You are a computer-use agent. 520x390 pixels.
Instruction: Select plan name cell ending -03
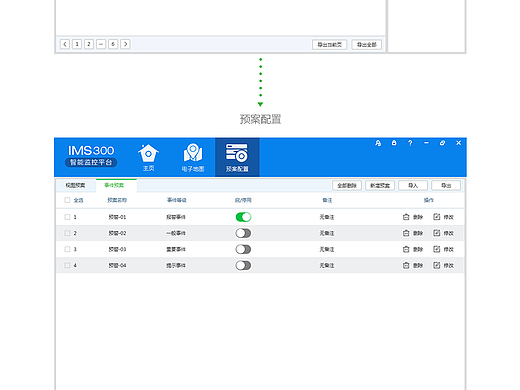(x=117, y=249)
